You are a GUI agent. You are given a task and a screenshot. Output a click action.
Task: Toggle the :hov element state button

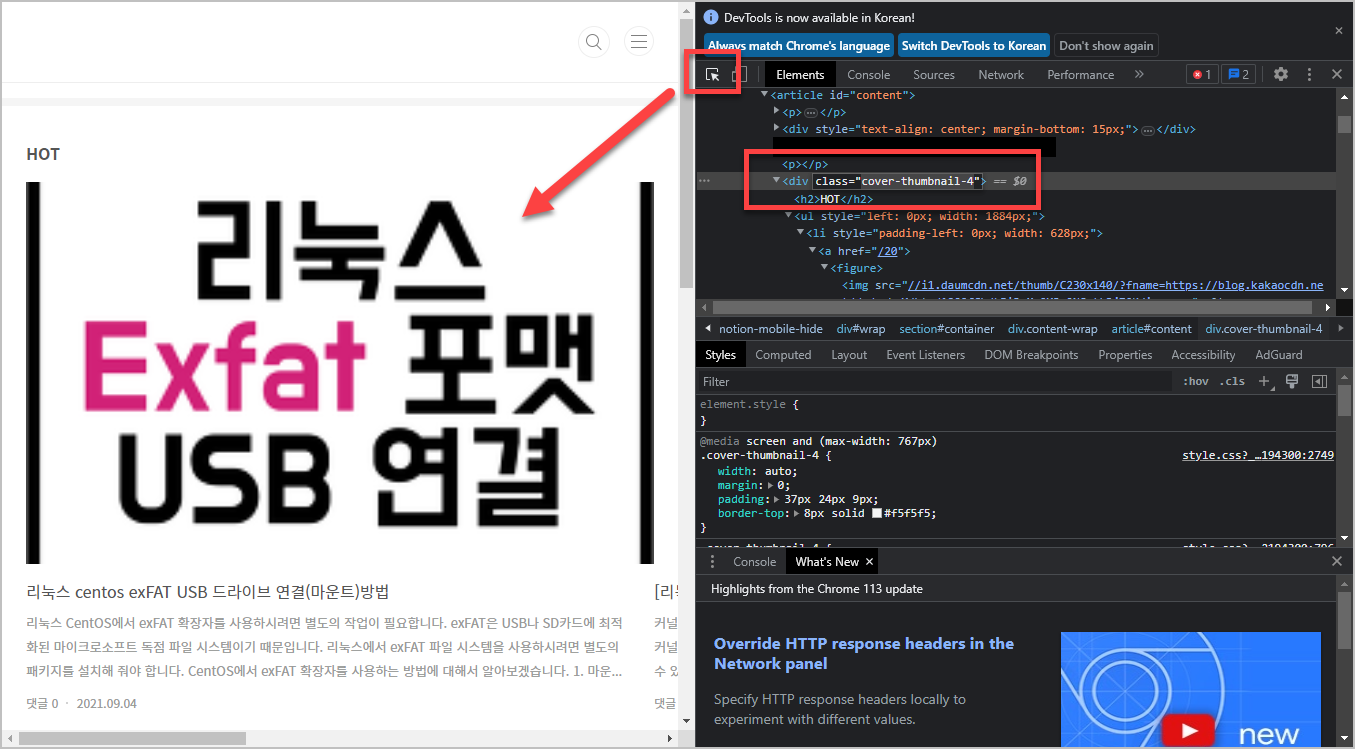[1196, 381]
